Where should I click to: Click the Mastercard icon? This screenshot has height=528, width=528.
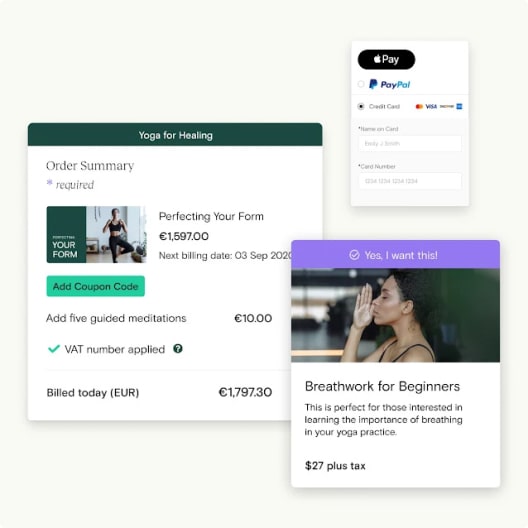click(419, 106)
